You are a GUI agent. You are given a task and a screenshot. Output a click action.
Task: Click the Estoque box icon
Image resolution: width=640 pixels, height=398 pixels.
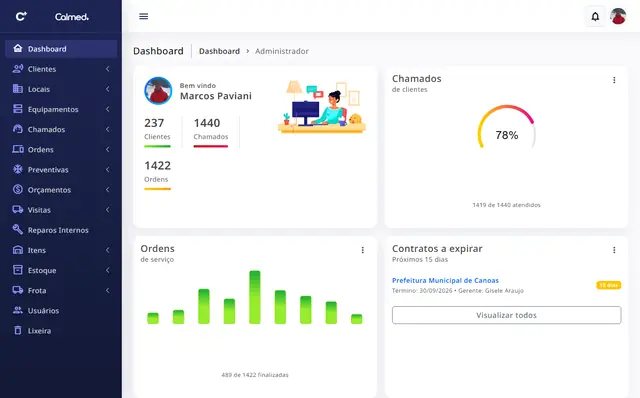(x=18, y=270)
